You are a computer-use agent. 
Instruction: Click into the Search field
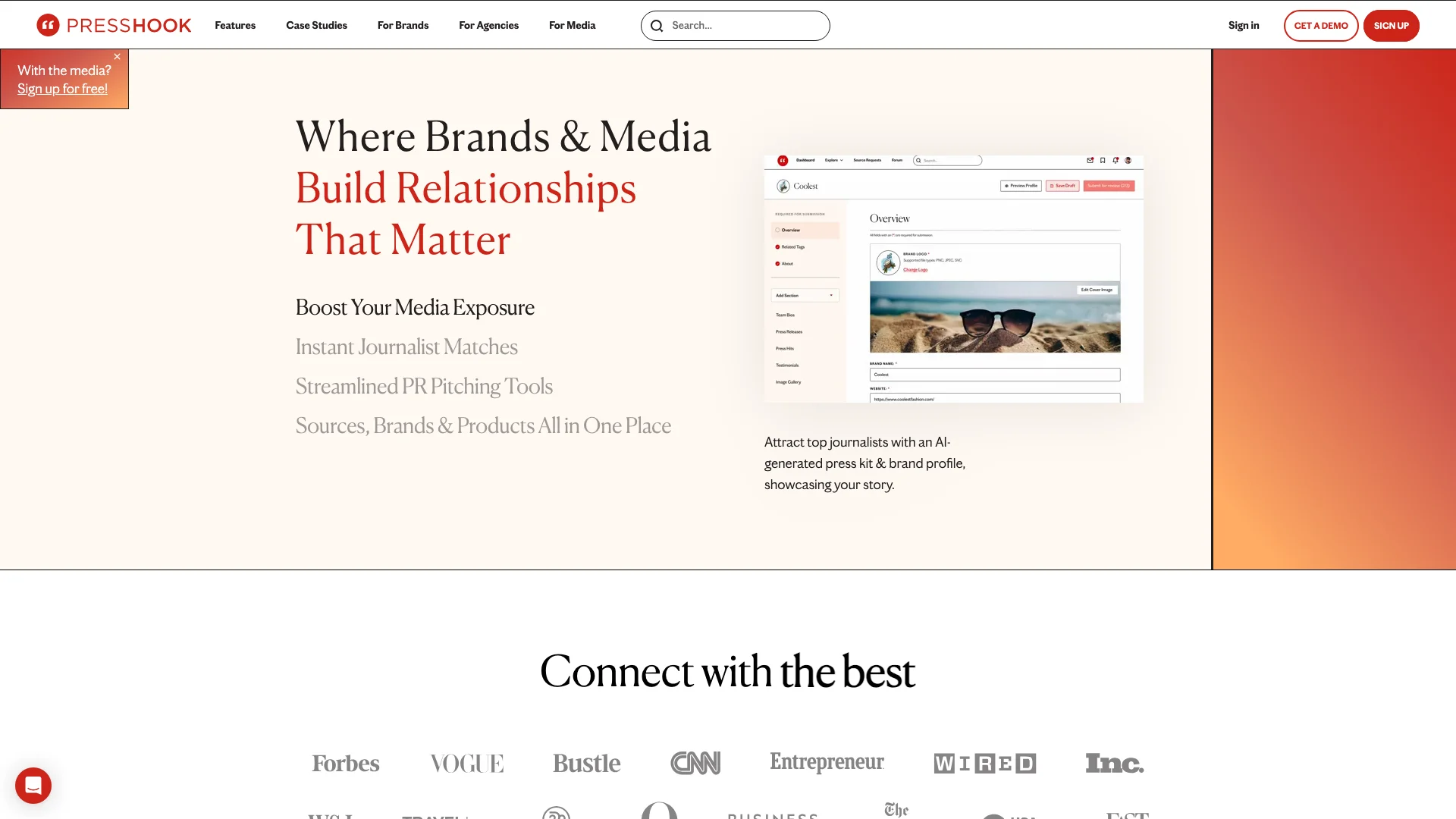pos(735,26)
